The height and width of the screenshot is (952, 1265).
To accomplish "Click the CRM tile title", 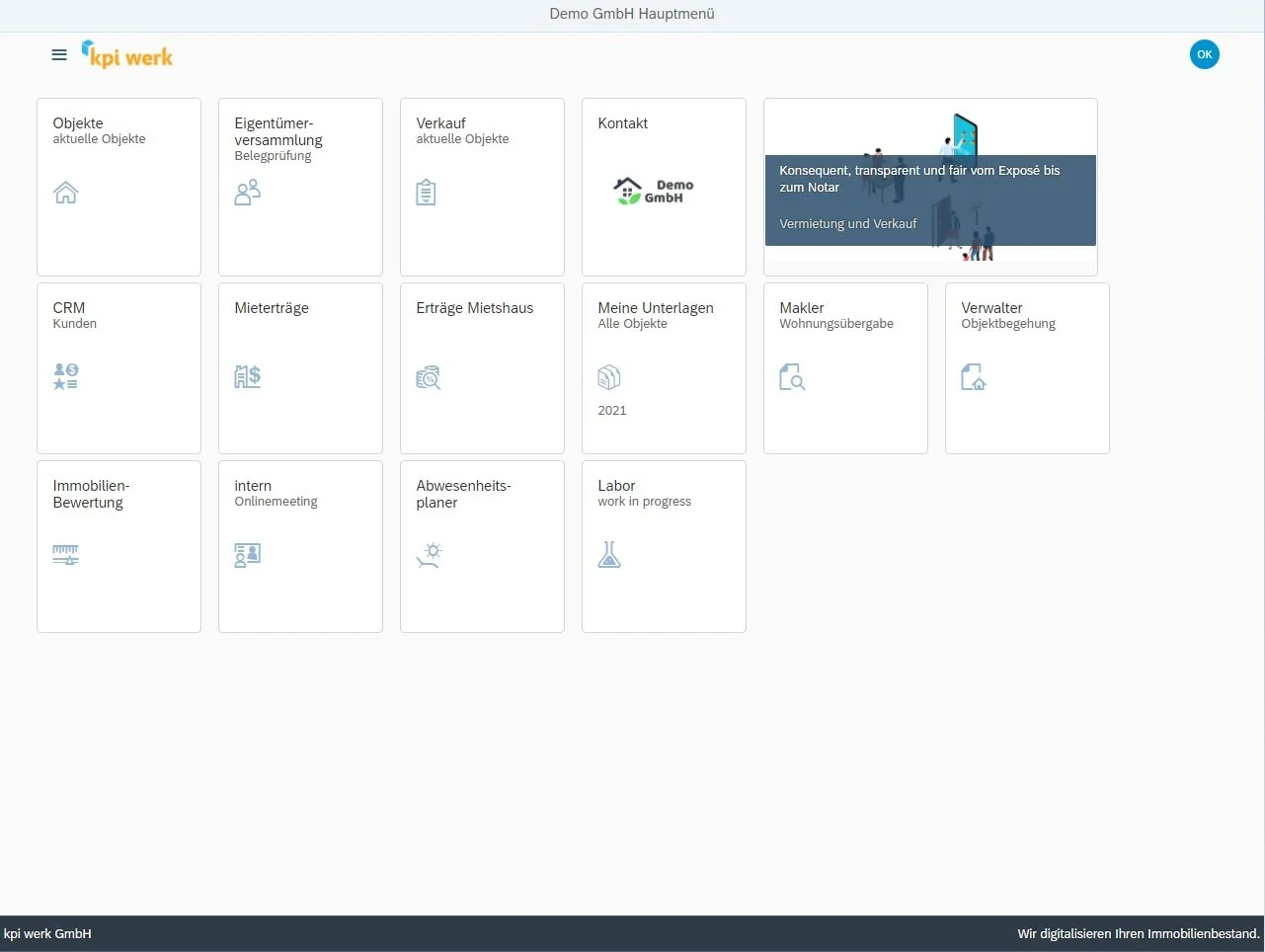I will click(69, 308).
